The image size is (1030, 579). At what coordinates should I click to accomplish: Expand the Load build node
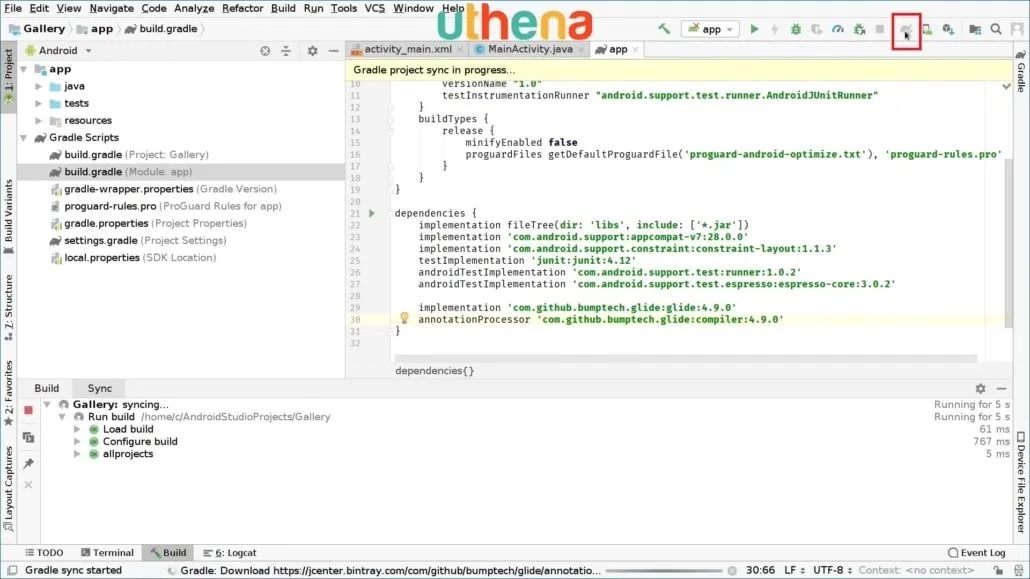[x=78, y=429]
